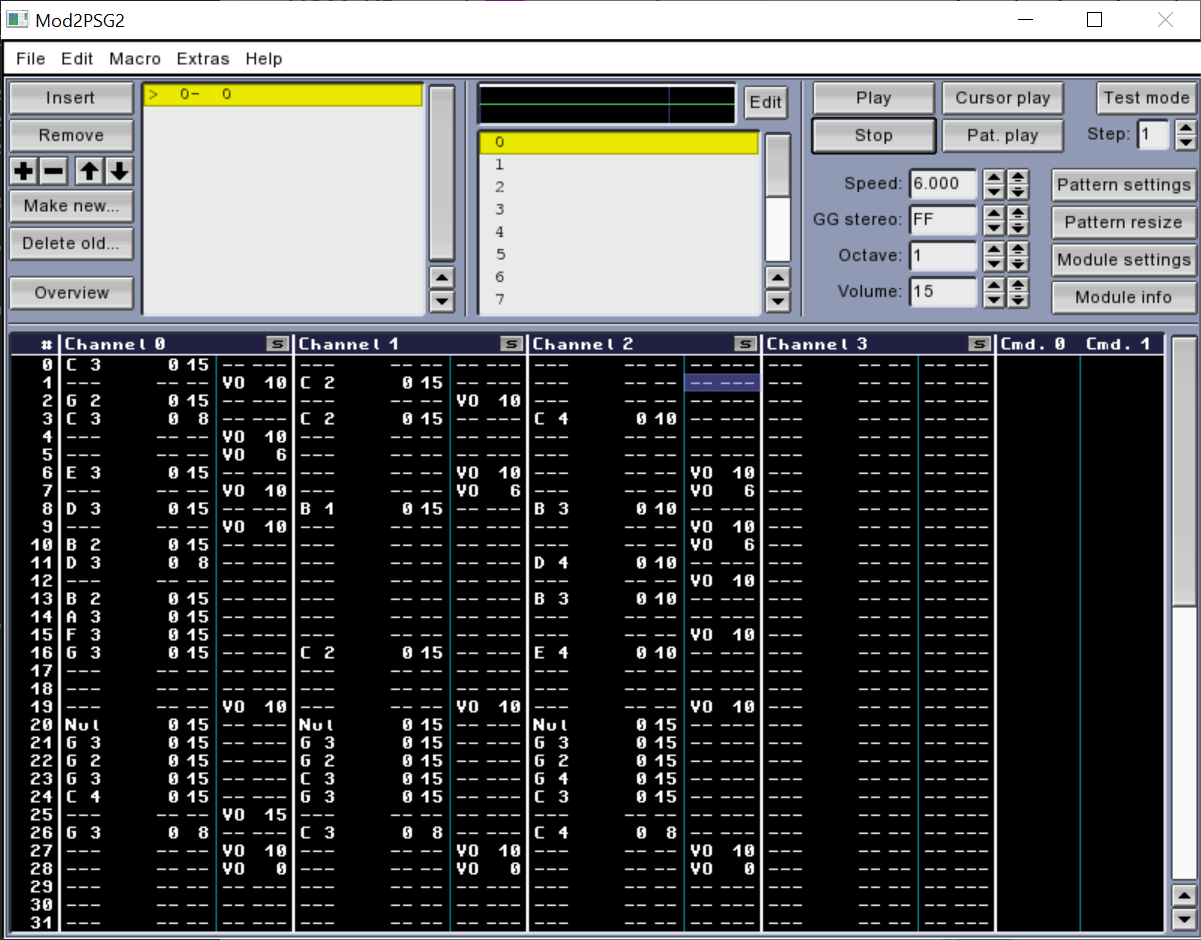The image size is (1201, 940).
Task: Decrease Volume with the double down arrow
Action: [x=1018, y=299]
